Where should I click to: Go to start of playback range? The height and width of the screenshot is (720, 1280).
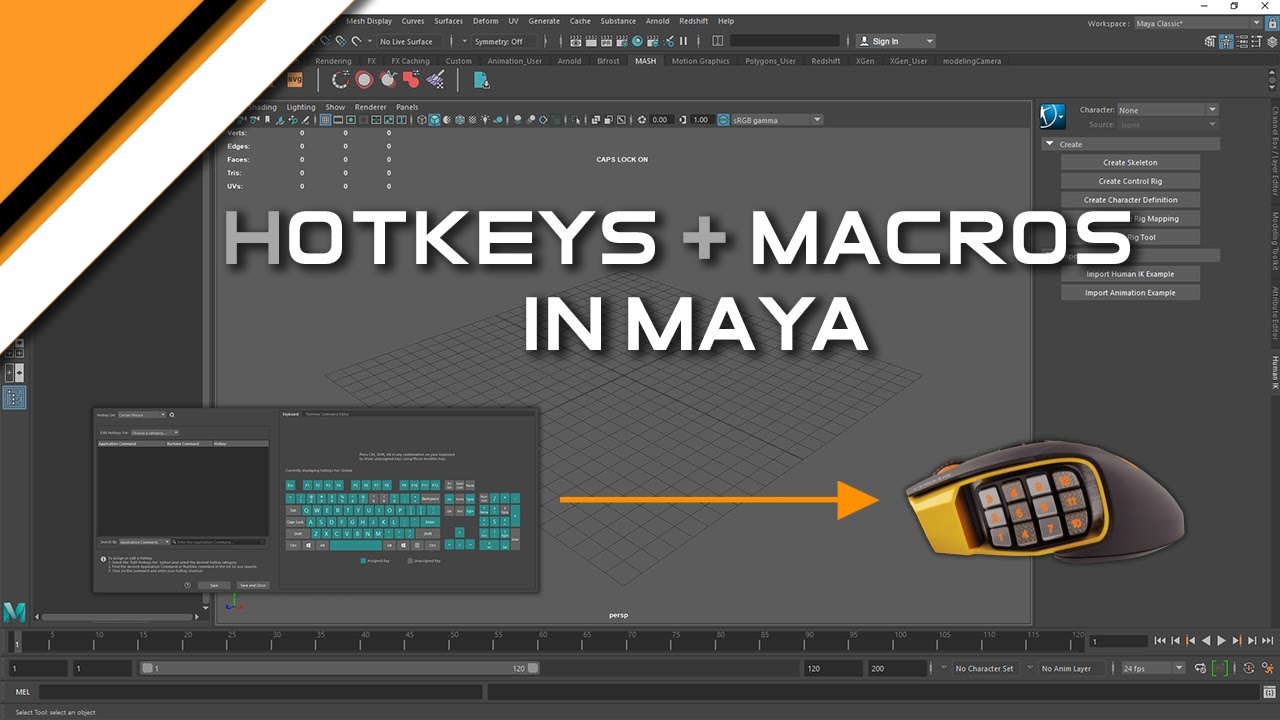1160,641
